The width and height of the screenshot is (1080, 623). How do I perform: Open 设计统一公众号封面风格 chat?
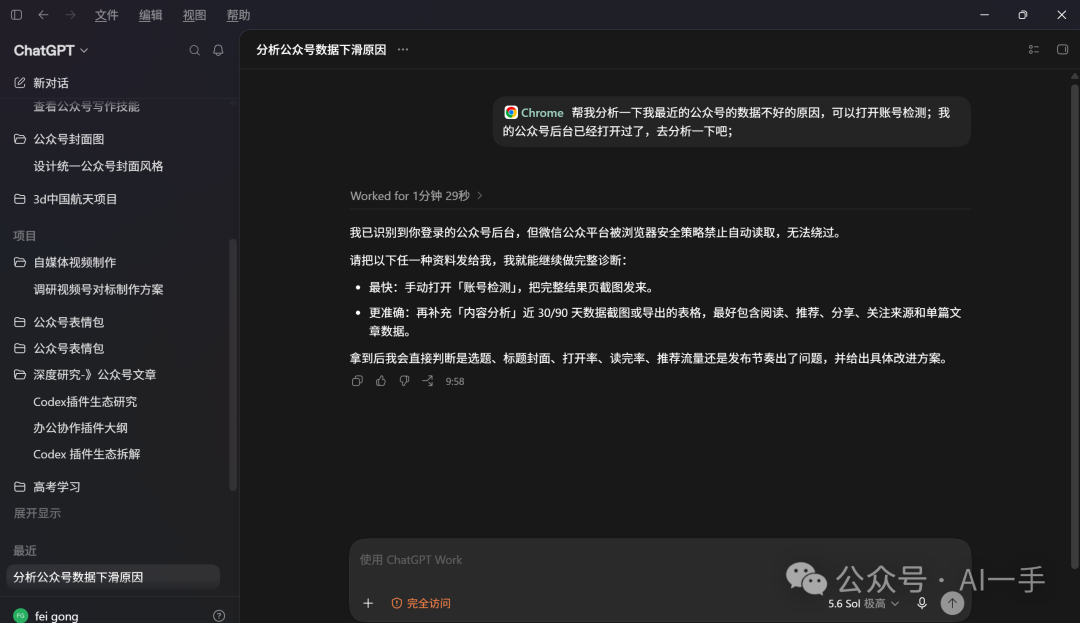click(x=98, y=166)
